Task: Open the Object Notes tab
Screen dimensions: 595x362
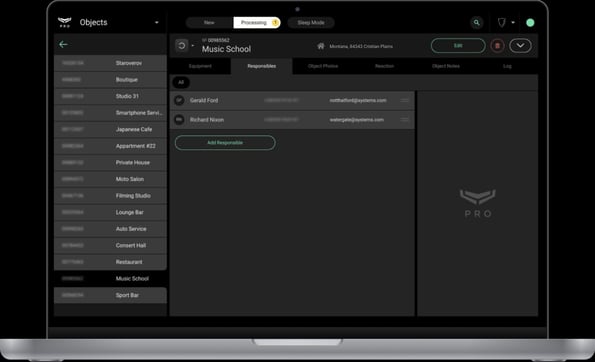Action: [445, 66]
